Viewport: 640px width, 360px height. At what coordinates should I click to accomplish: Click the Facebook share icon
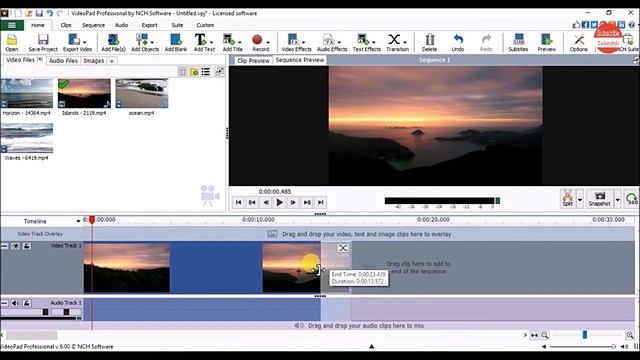point(585,25)
